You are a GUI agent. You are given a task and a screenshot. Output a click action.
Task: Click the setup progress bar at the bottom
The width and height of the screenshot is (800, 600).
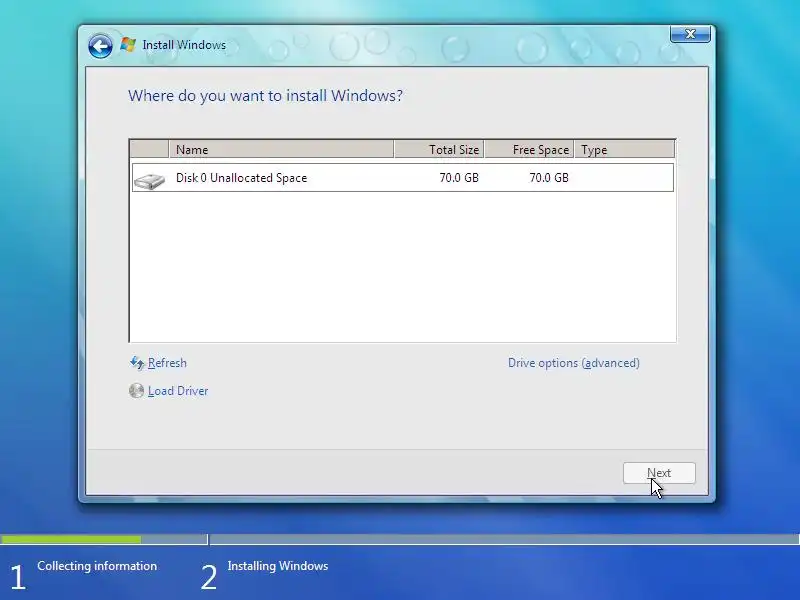(400, 539)
